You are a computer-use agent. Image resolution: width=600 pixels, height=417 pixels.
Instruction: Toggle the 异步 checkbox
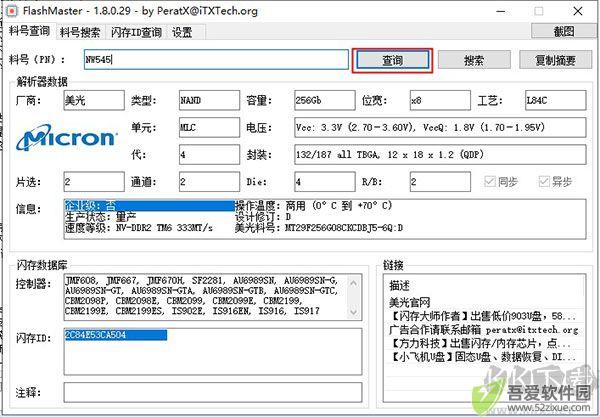coord(555,182)
